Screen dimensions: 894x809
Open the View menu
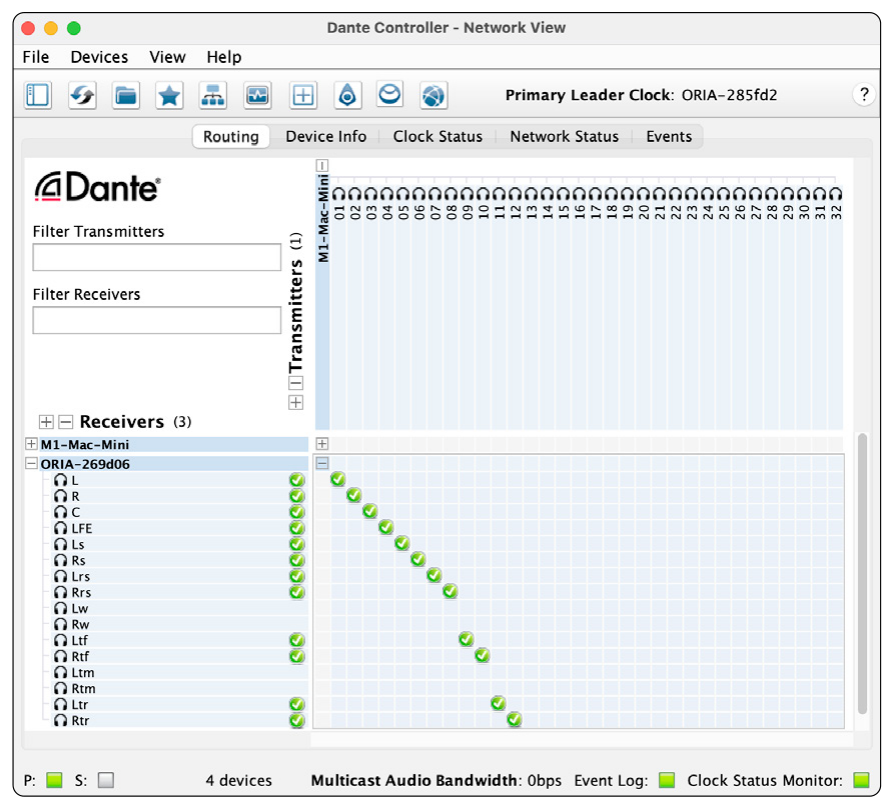(x=168, y=57)
